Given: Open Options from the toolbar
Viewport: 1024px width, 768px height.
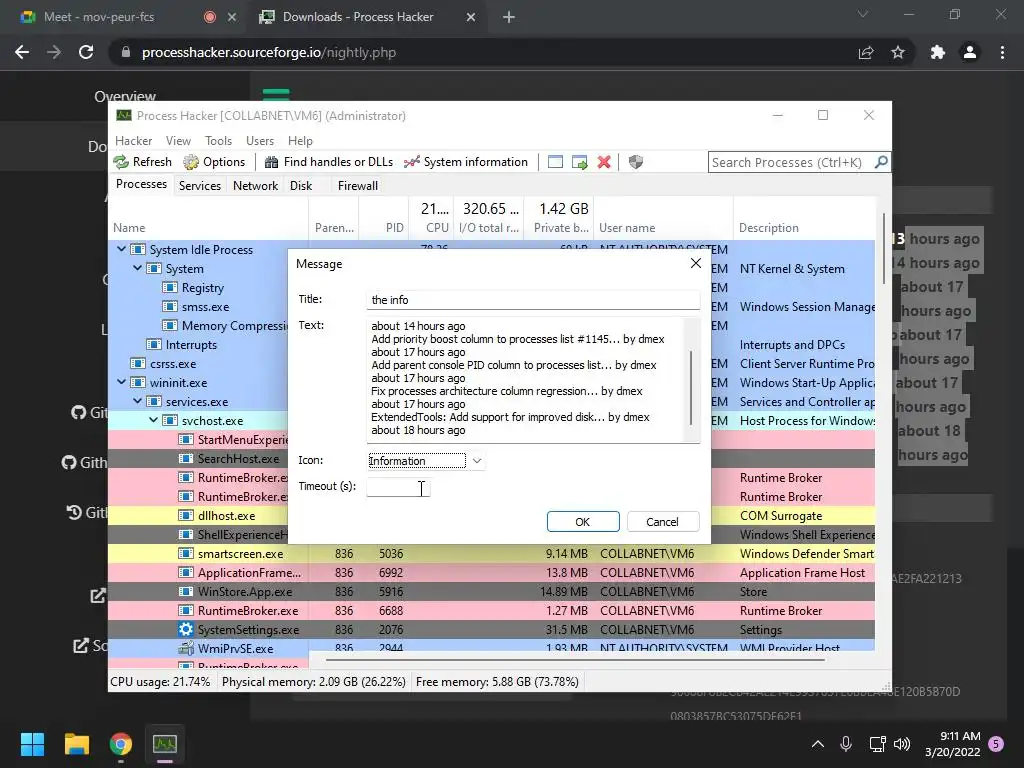Looking at the screenshot, I should [214, 162].
